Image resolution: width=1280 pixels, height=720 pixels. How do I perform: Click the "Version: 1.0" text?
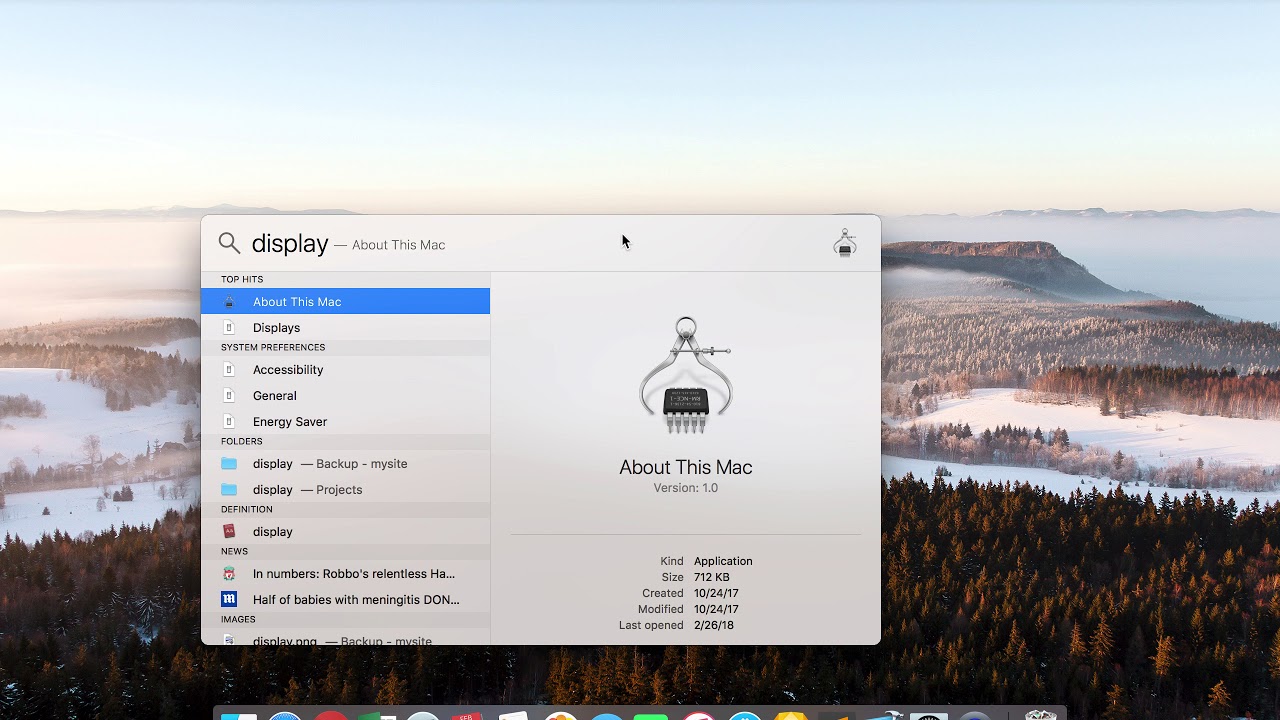686,488
